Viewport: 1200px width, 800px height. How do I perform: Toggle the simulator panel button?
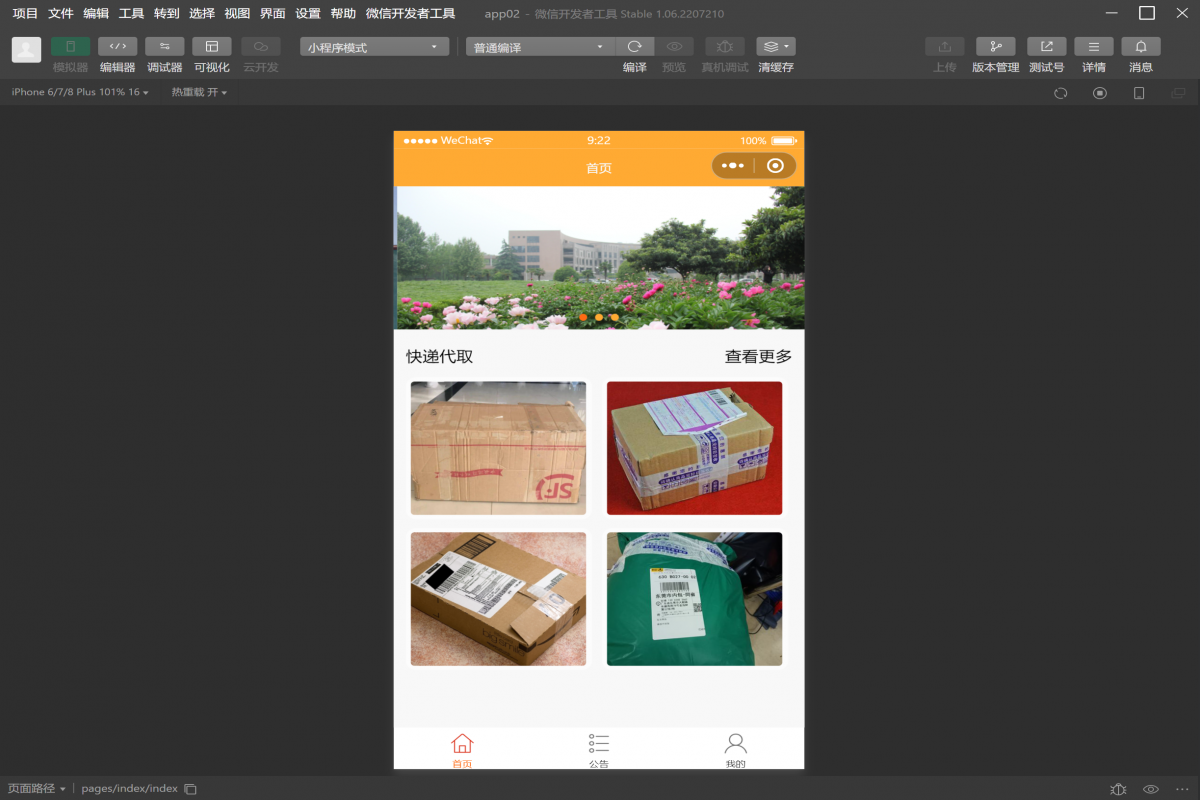pos(70,47)
